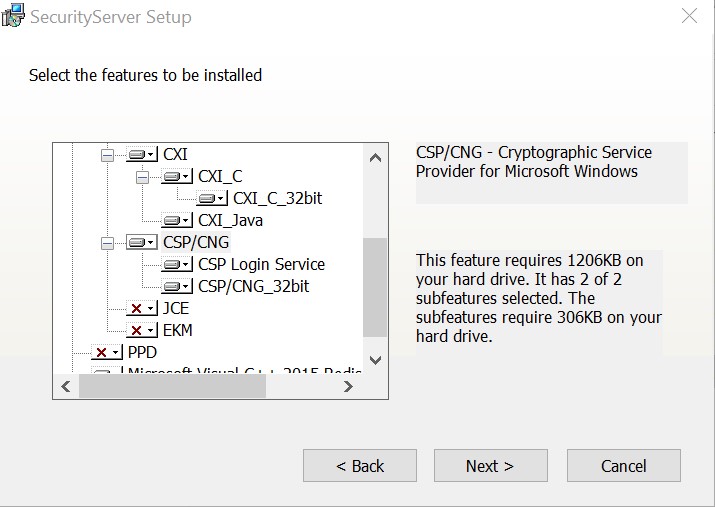
Task: Select the CSP Login Service label
Action: click(261, 264)
